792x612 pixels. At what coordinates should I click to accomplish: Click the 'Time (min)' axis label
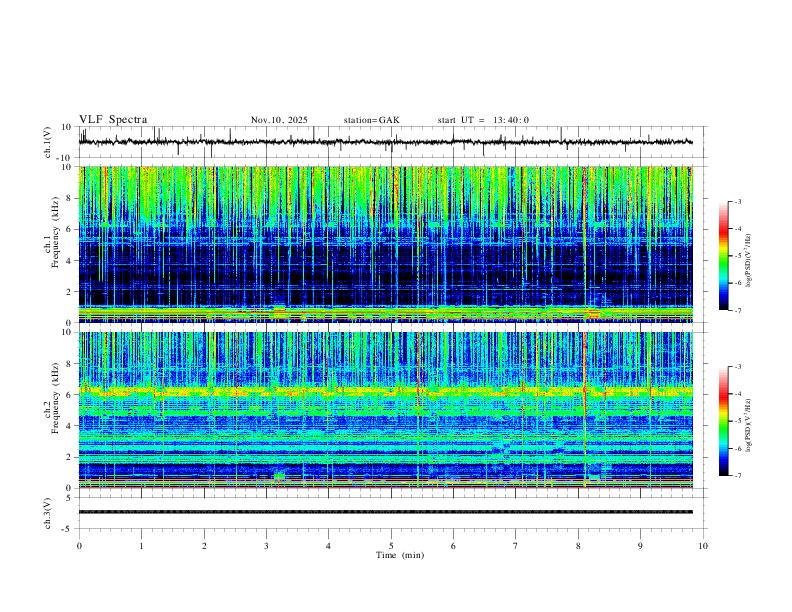tap(400, 555)
